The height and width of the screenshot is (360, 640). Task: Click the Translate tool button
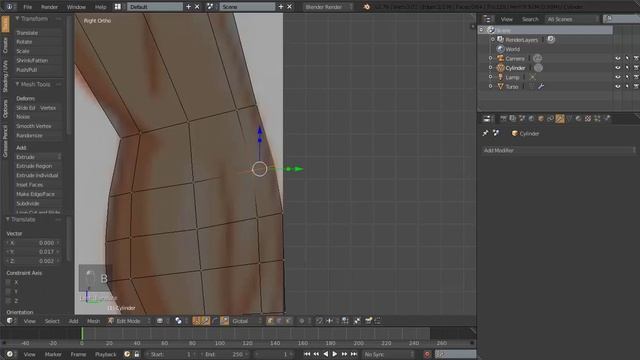pos(38,33)
